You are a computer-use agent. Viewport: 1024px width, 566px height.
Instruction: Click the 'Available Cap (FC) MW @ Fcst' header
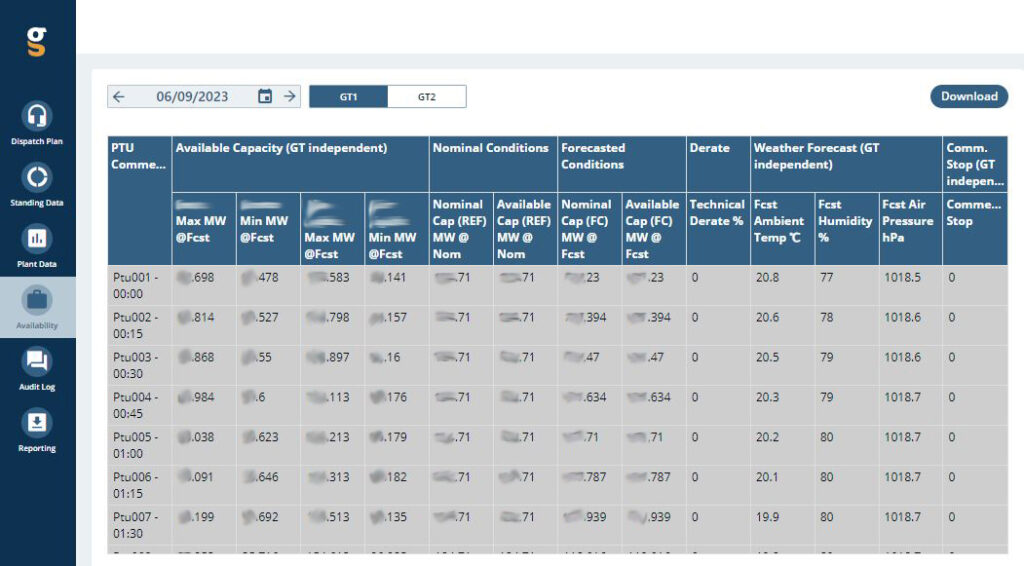tap(654, 228)
